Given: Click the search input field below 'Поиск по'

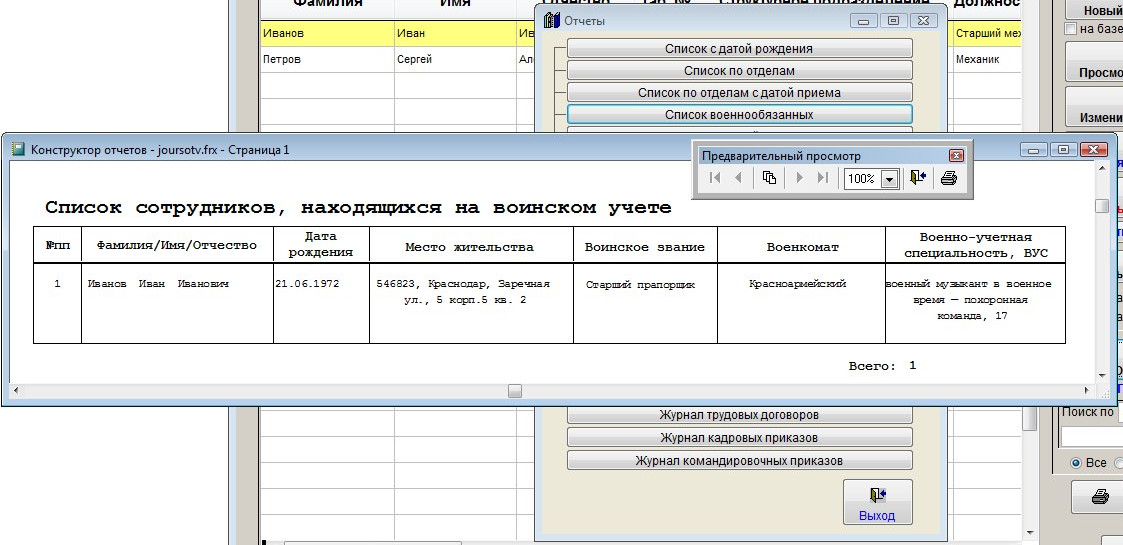Looking at the screenshot, I should [x=1091, y=437].
